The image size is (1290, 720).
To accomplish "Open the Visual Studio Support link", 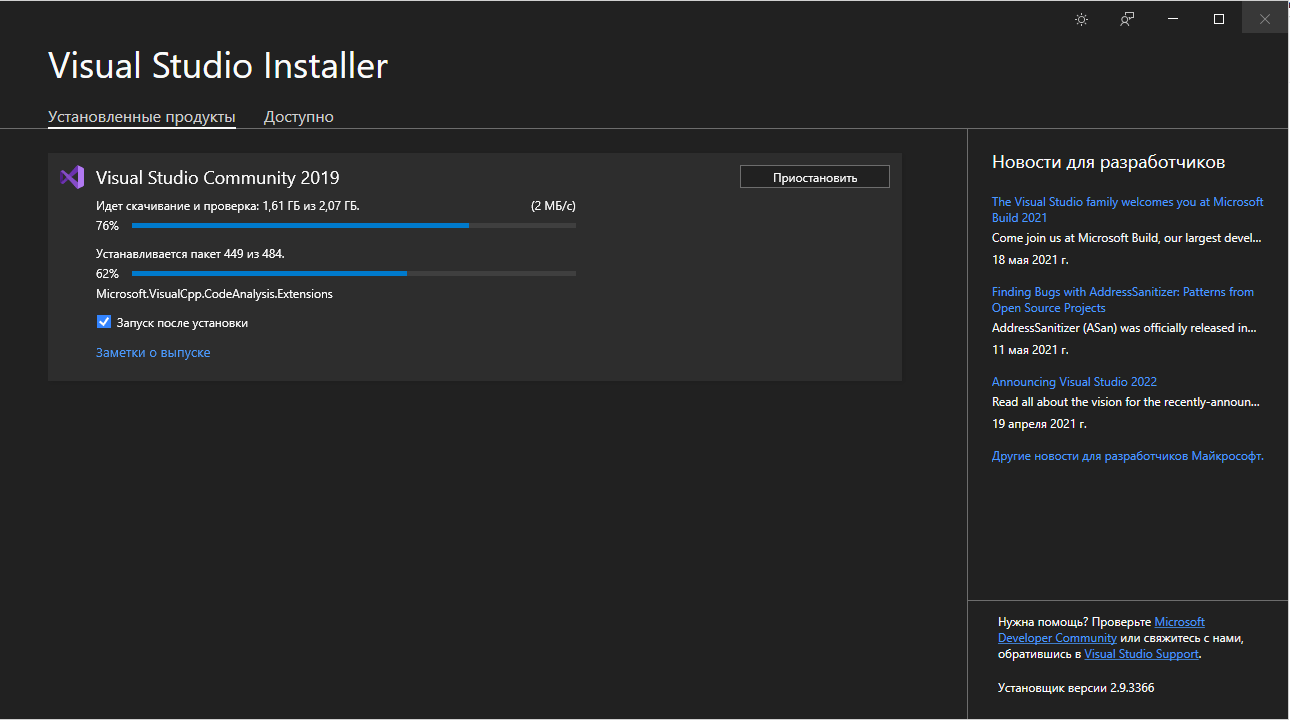I will (x=1141, y=654).
